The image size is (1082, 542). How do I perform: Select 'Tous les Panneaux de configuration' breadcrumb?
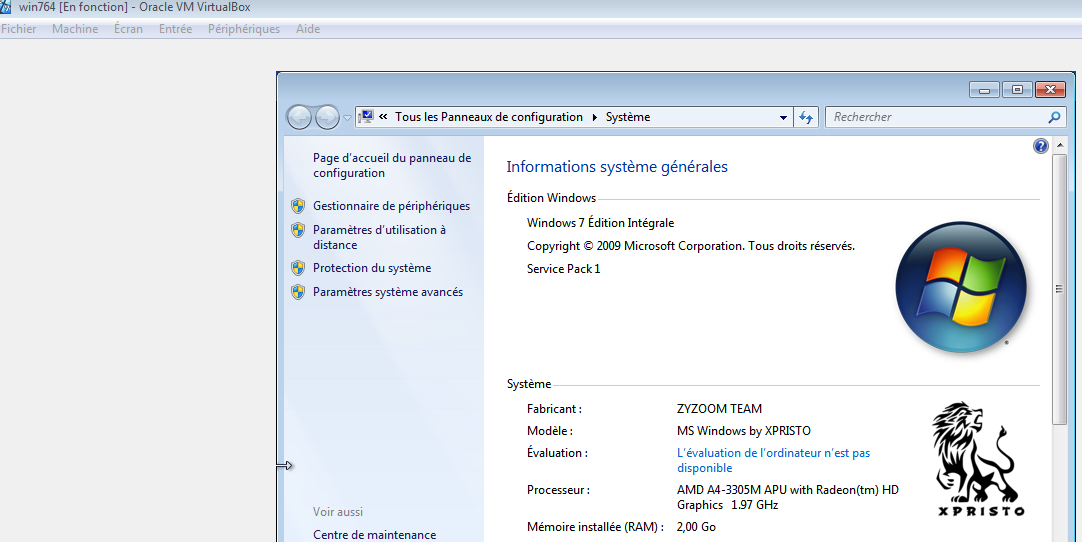489,117
